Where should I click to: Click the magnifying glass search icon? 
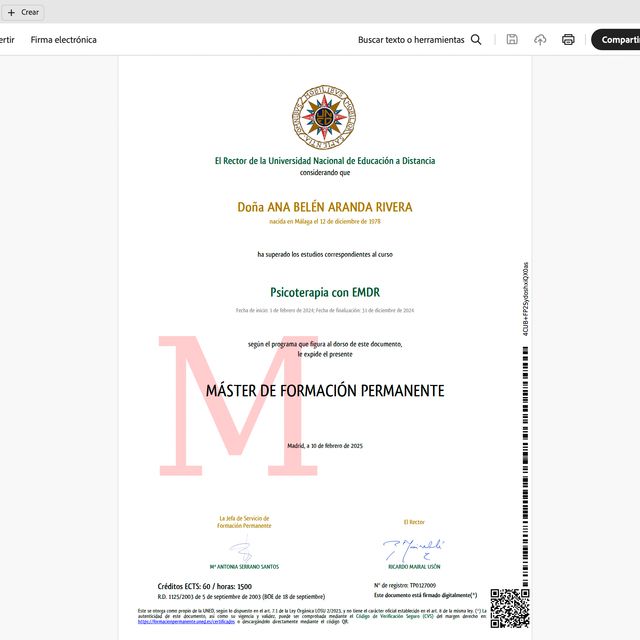coord(476,40)
